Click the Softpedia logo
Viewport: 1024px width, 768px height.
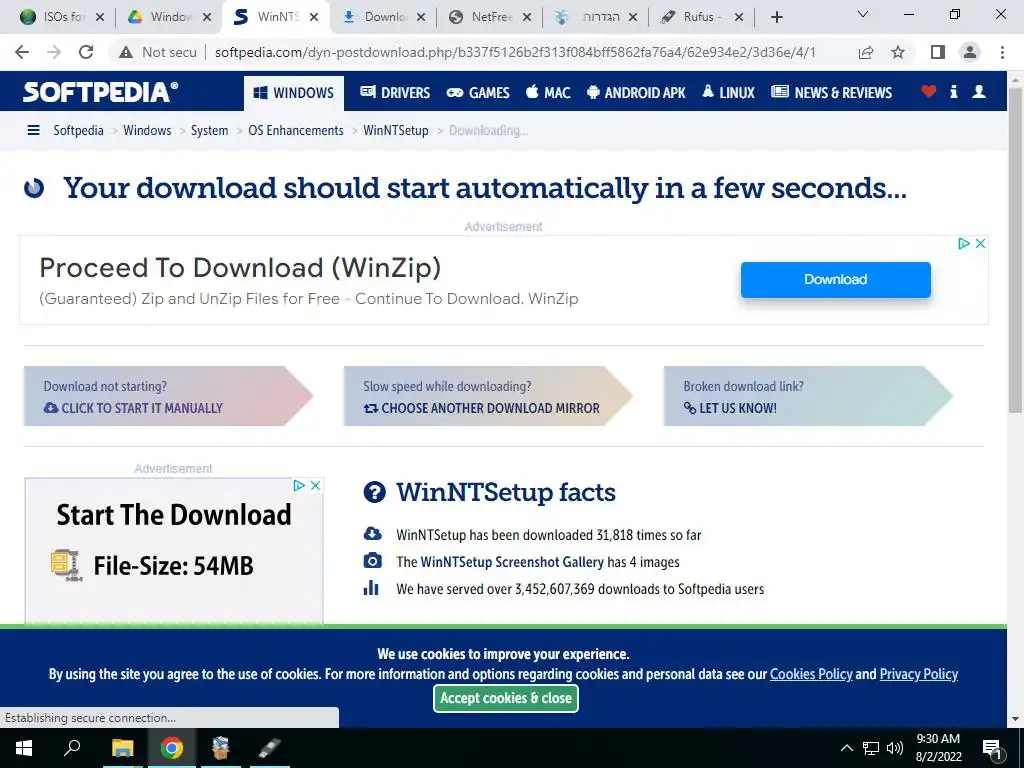pos(101,92)
